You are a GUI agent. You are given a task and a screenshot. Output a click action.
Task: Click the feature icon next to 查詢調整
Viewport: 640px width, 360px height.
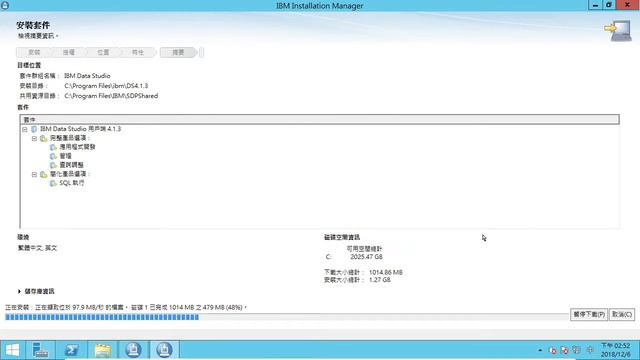pyautogui.click(x=53, y=165)
